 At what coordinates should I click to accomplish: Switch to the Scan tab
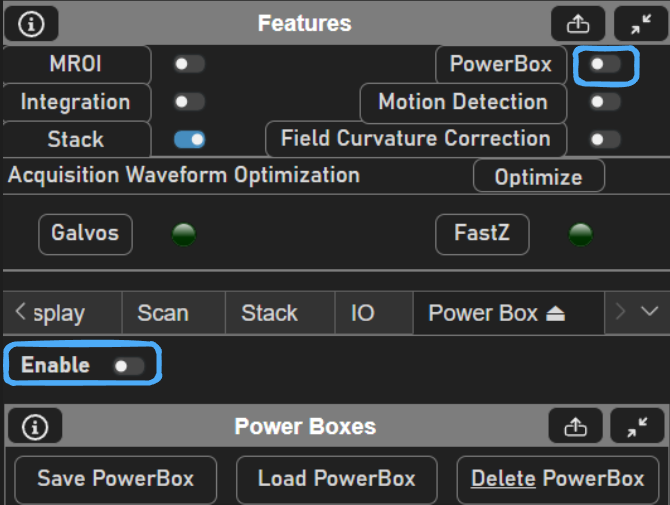point(163,313)
